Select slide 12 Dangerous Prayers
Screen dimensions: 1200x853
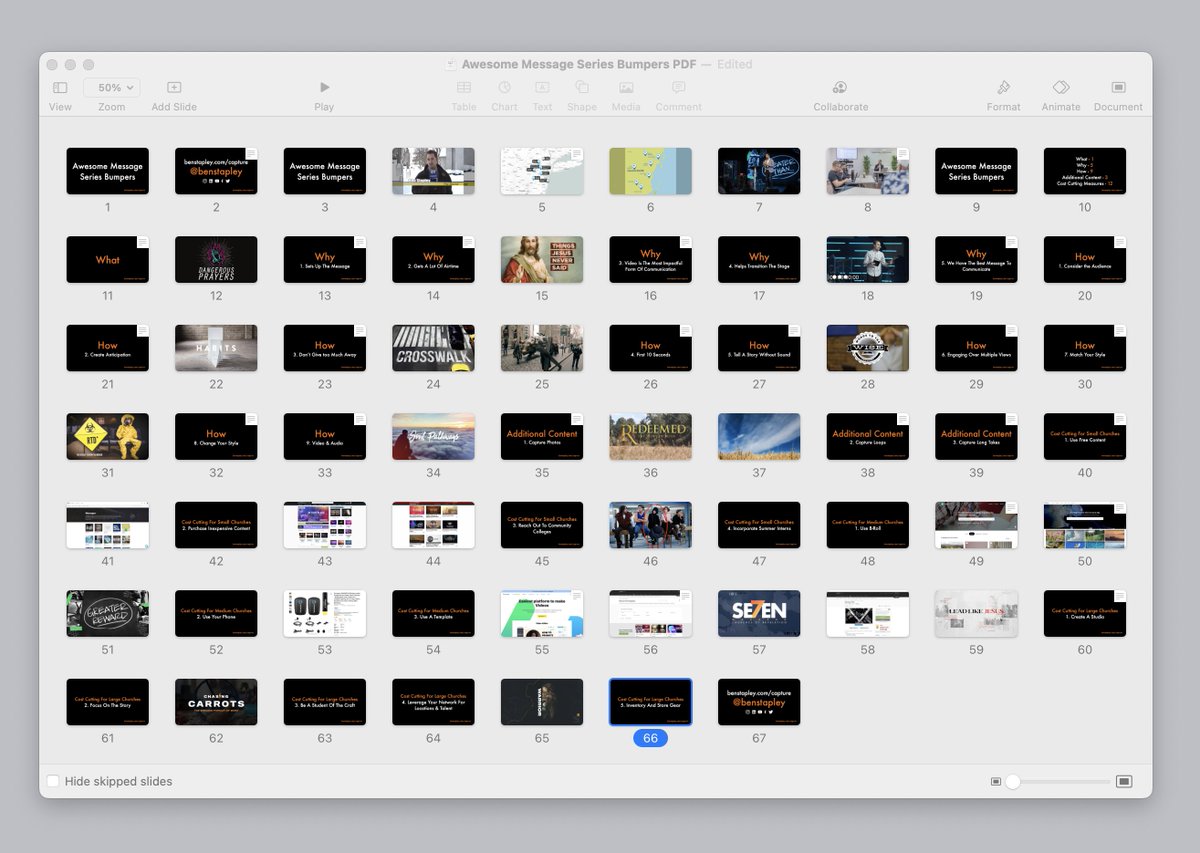216,260
